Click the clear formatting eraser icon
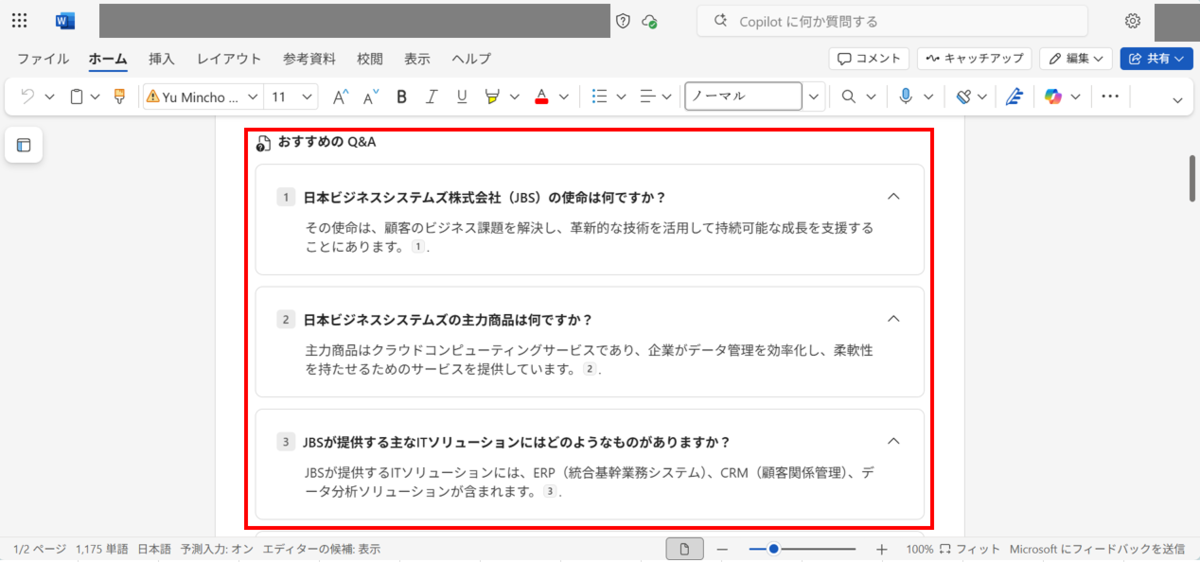Screen dimensions: 1200x562 tap(964, 97)
